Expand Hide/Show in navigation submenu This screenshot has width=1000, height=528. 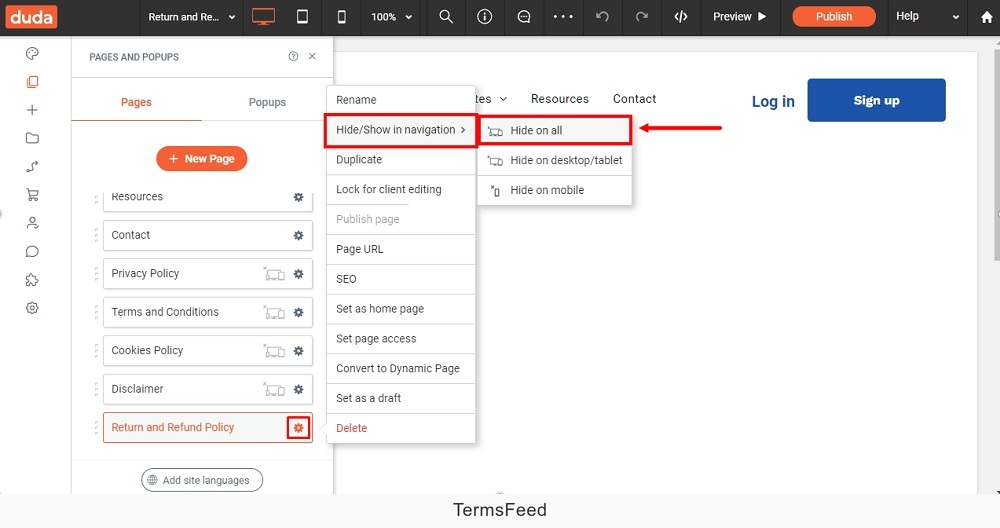pos(401,129)
